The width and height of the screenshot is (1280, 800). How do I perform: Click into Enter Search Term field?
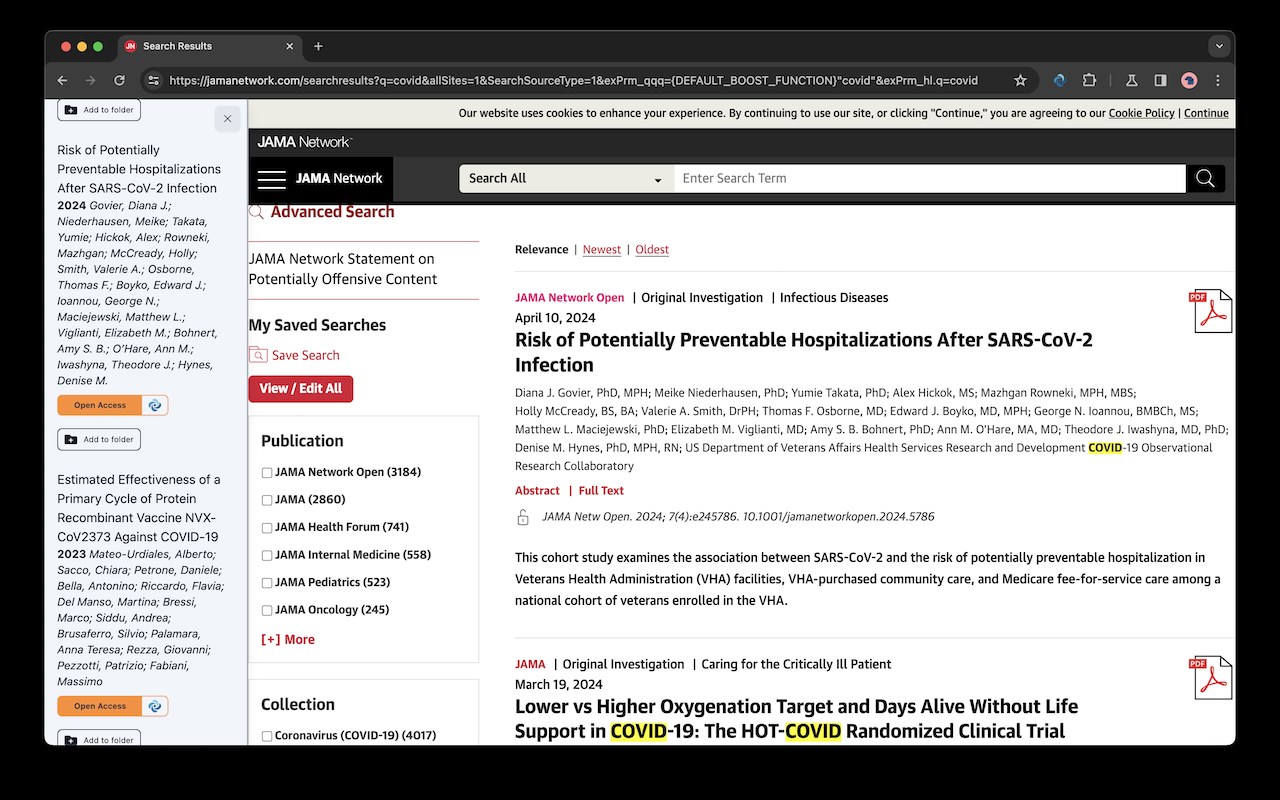(x=930, y=178)
